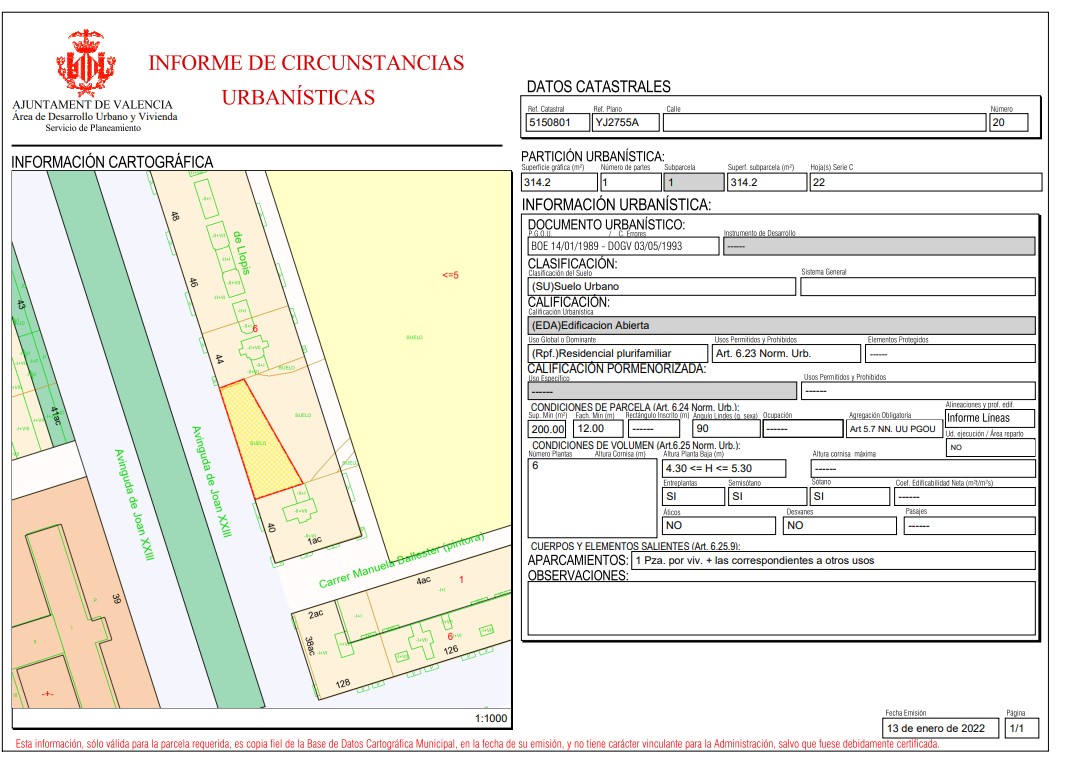Click building number 48 on map
This screenshot has width=1070, height=764.
click(175, 216)
